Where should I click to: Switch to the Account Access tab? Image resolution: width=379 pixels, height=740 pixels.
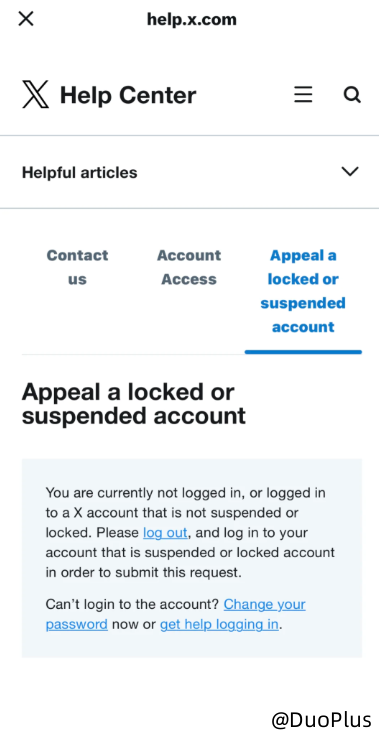(x=189, y=267)
